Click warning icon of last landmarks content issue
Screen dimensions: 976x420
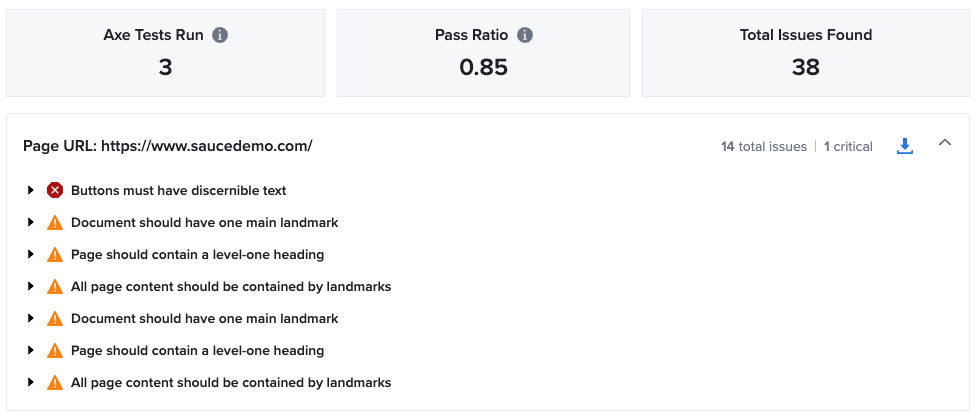[55, 382]
